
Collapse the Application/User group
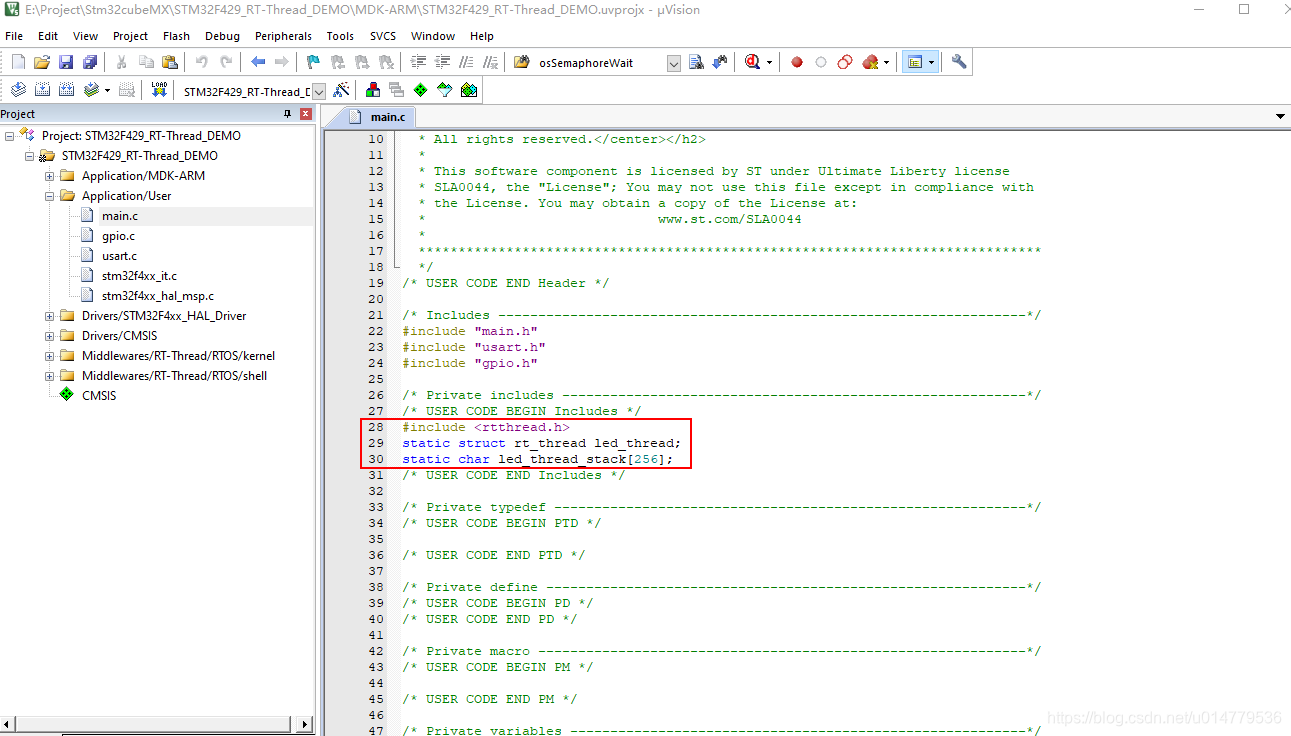click(x=49, y=196)
